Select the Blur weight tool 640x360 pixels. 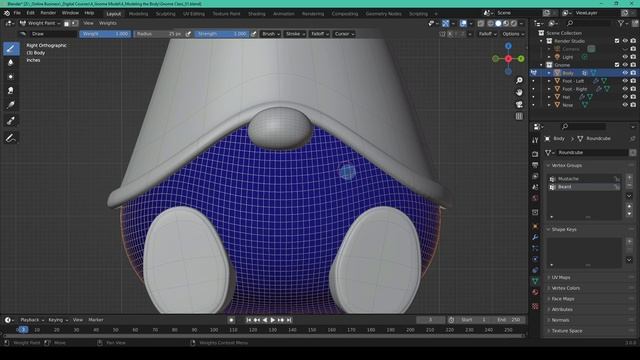click(11, 62)
